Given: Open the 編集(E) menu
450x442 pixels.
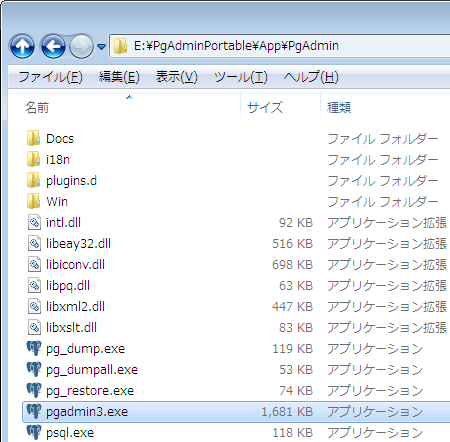Looking at the screenshot, I should (119, 77).
